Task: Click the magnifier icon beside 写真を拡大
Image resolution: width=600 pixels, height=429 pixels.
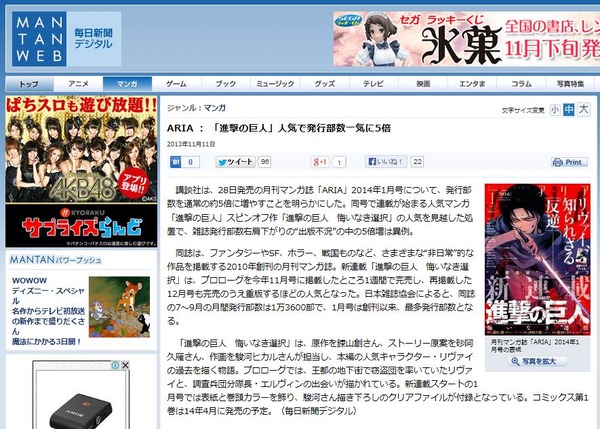Action: point(515,361)
